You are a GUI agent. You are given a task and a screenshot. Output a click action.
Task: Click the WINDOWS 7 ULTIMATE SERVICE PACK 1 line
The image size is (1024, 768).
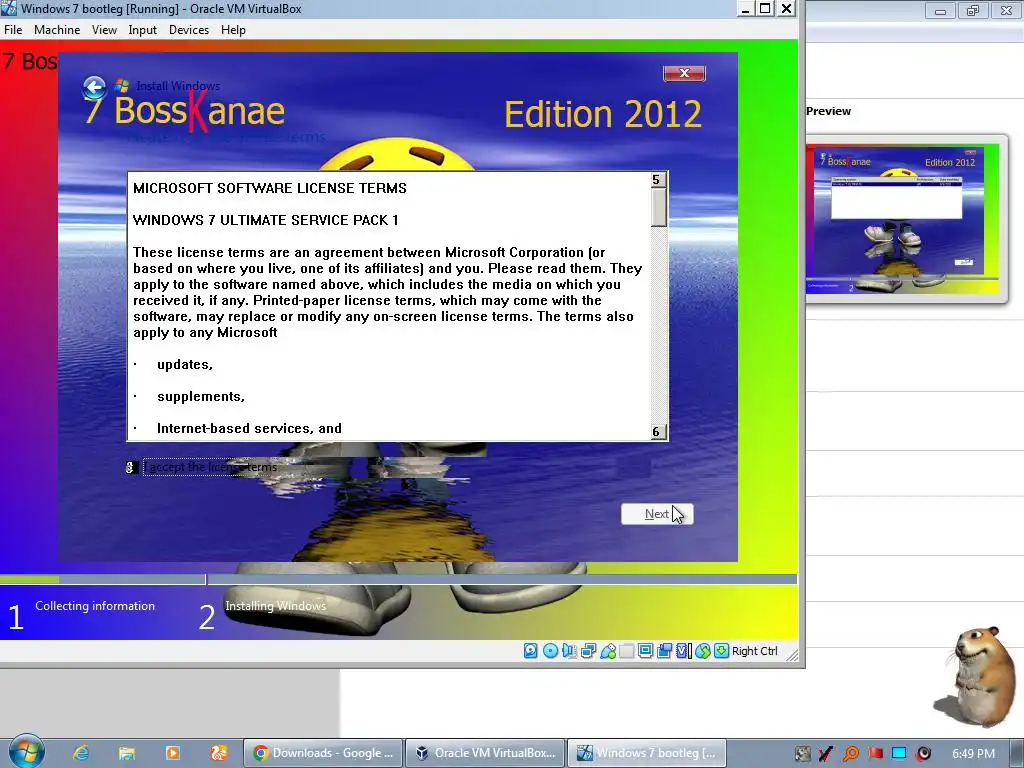(266, 220)
